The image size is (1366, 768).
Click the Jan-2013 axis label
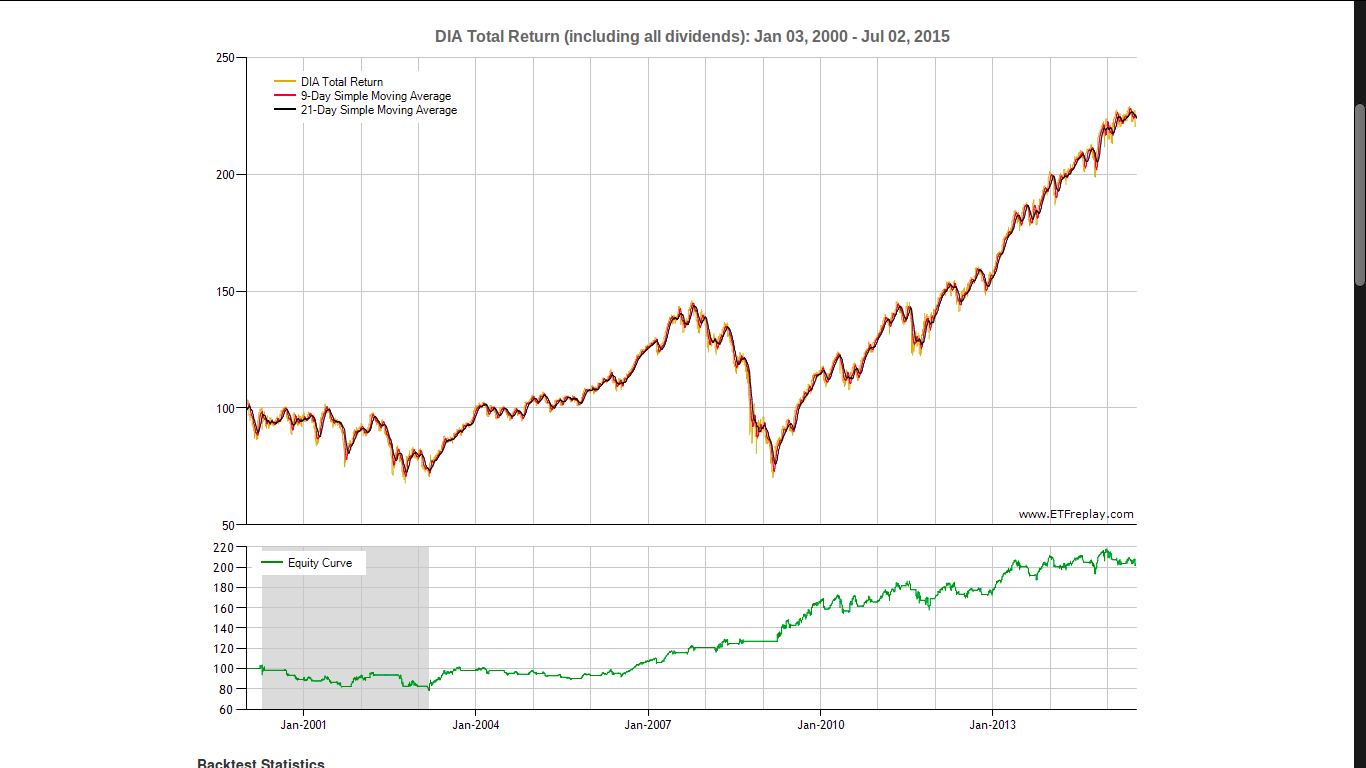click(992, 725)
